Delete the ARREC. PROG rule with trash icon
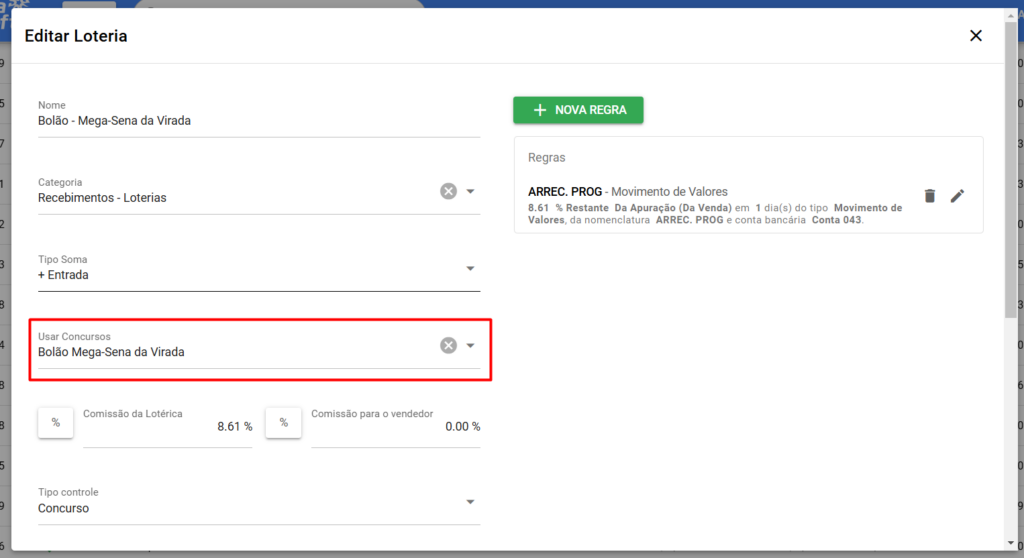Screen dimensions: 1024x558 point(929,196)
